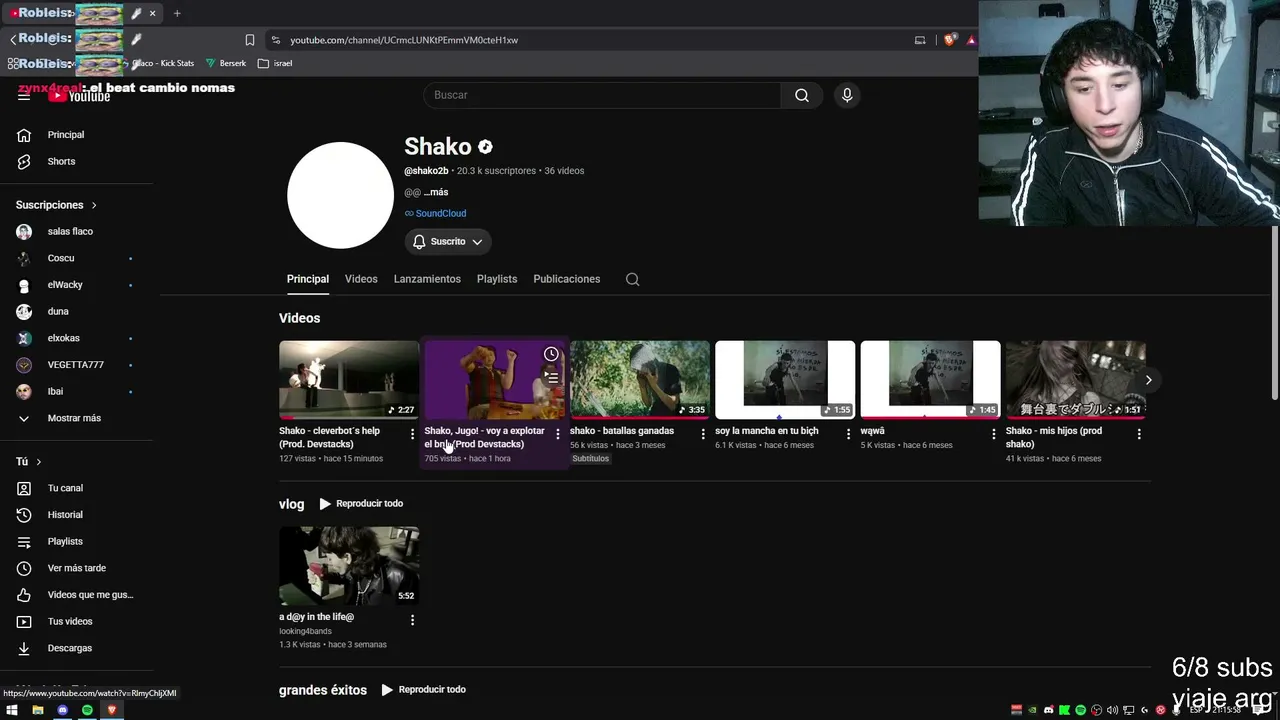Open options for voy a explotar video

coord(557,434)
